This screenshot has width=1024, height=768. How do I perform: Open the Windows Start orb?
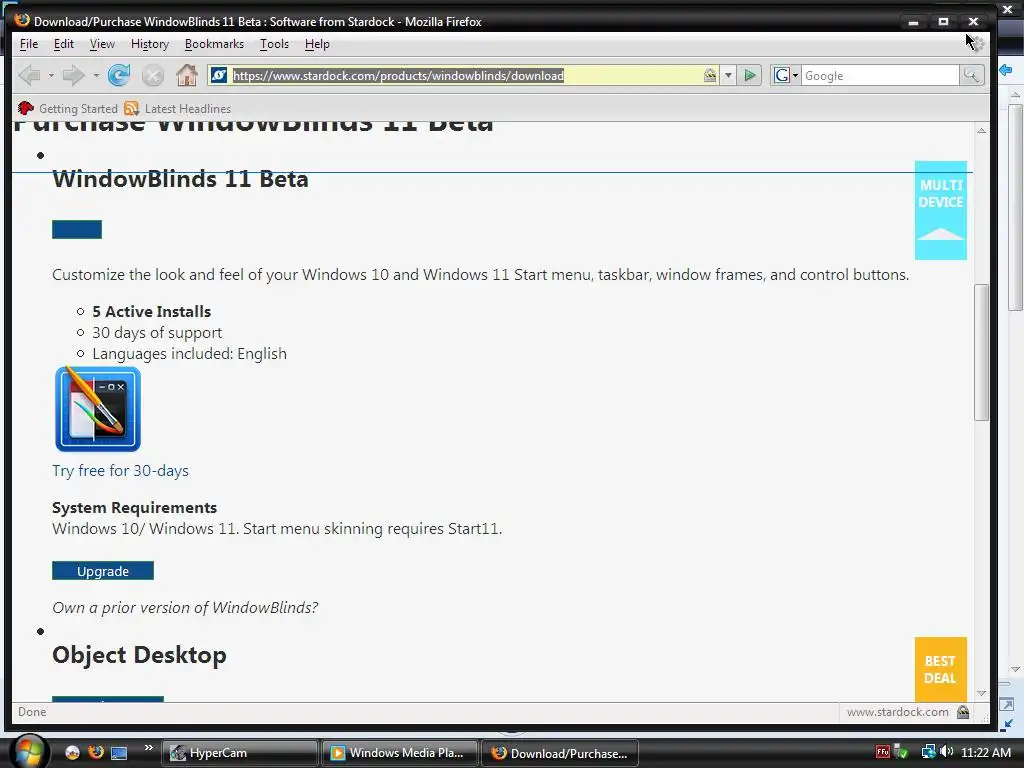[x=28, y=752]
